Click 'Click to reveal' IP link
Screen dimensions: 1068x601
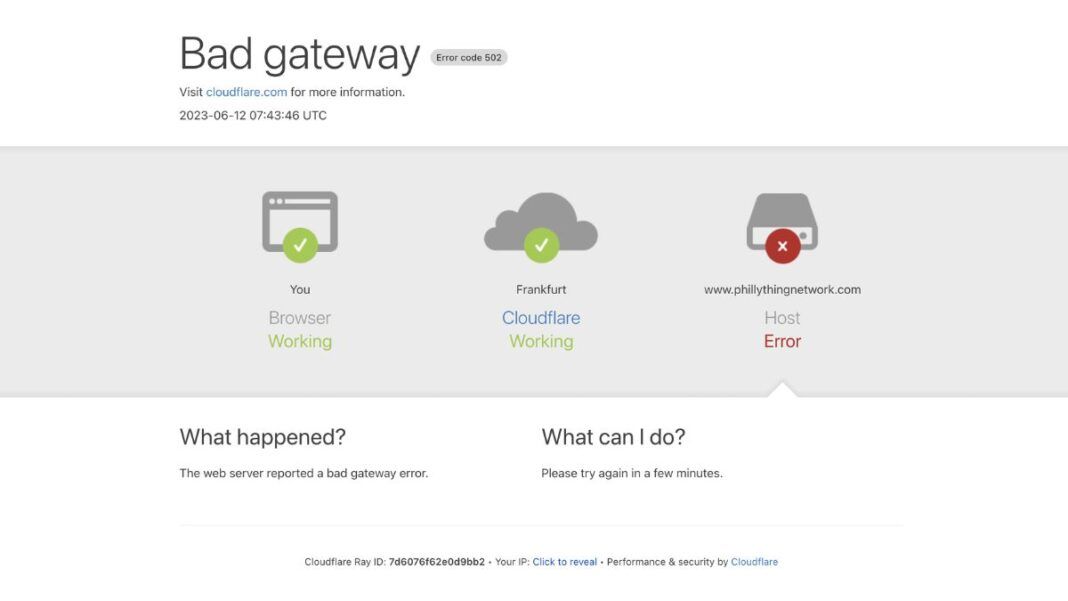point(565,562)
